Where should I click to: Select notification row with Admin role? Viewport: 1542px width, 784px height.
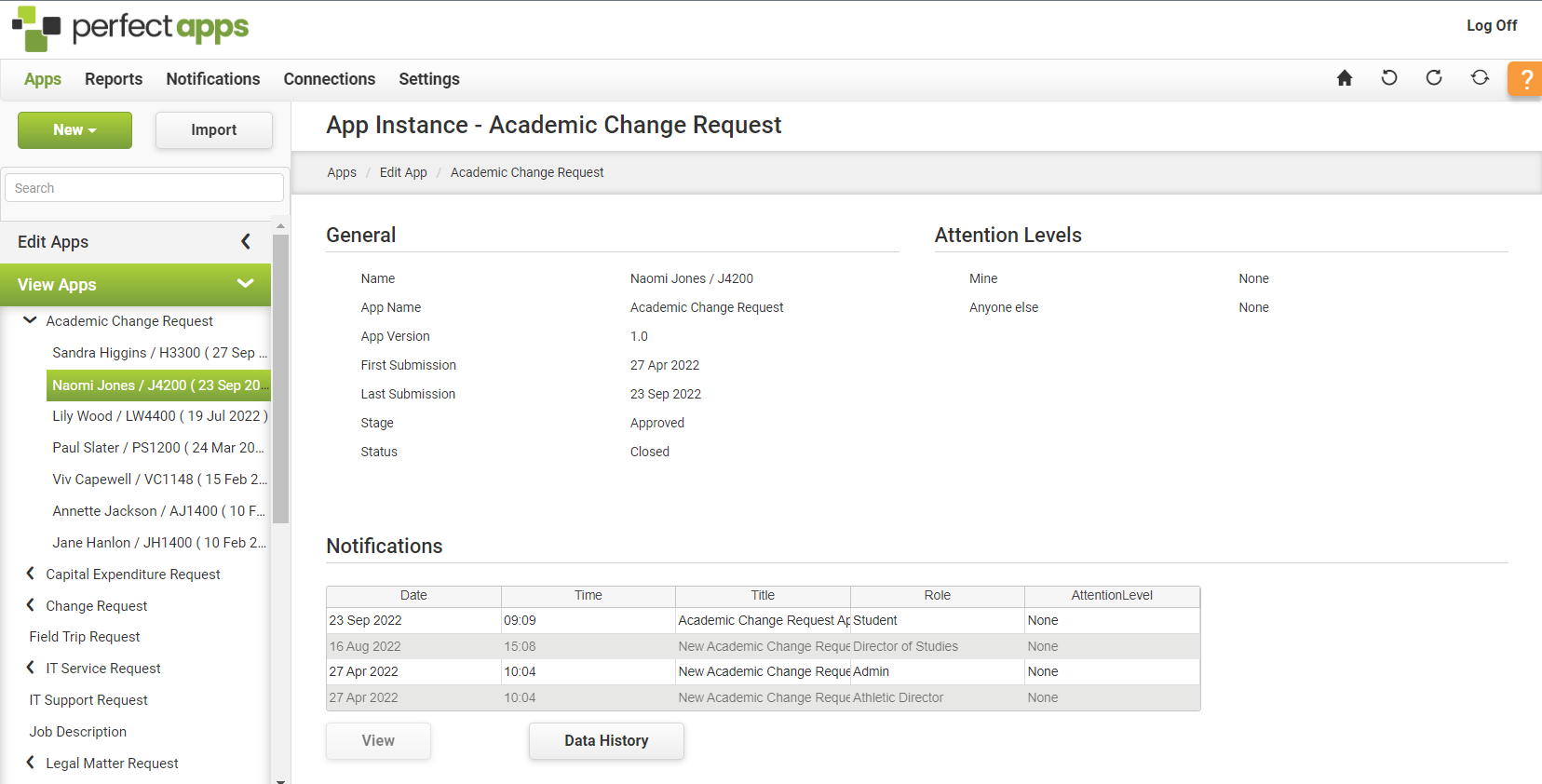pyautogui.click(x=763, y=672)
